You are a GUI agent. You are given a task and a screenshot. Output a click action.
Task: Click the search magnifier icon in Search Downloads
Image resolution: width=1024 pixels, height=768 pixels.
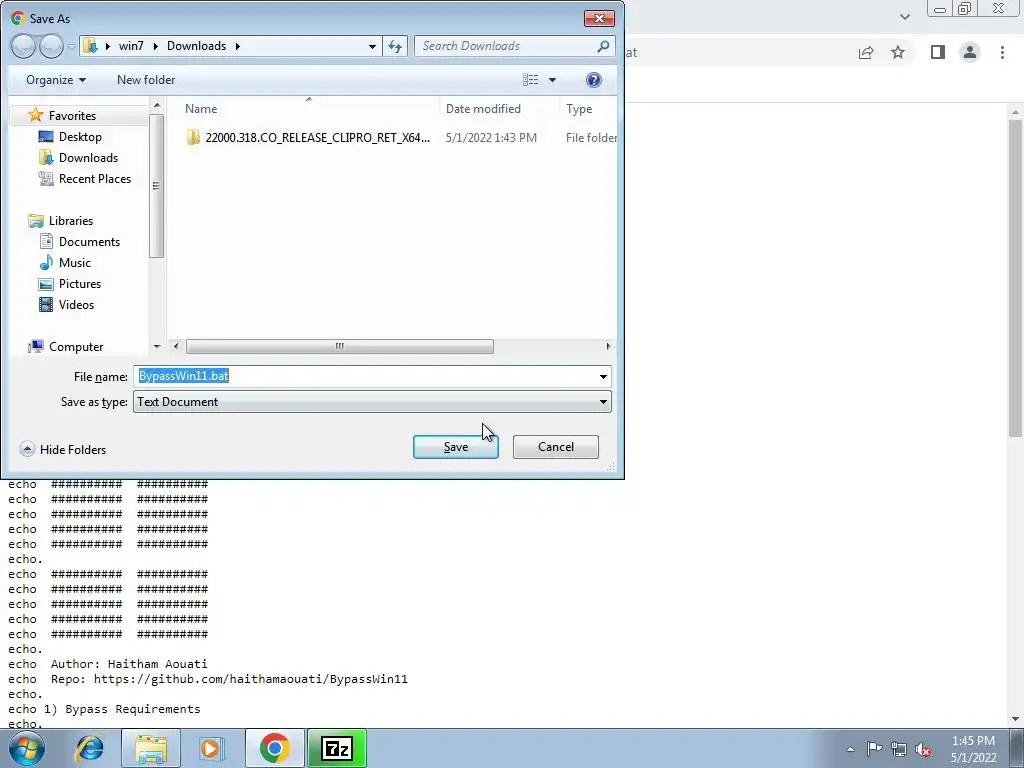[603, 46]
